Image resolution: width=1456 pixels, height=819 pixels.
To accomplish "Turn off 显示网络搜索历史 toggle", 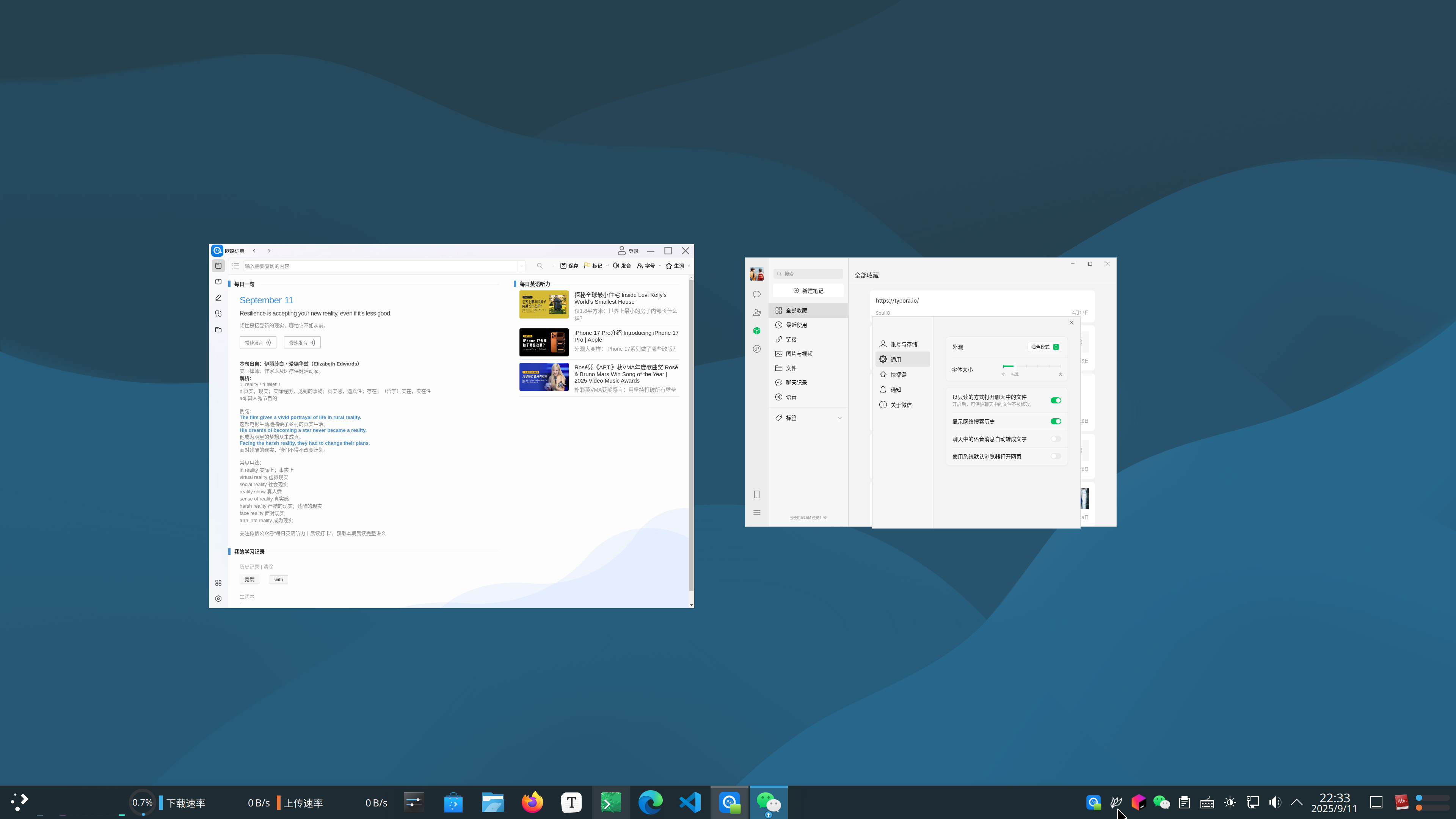I will [1055, 421].
